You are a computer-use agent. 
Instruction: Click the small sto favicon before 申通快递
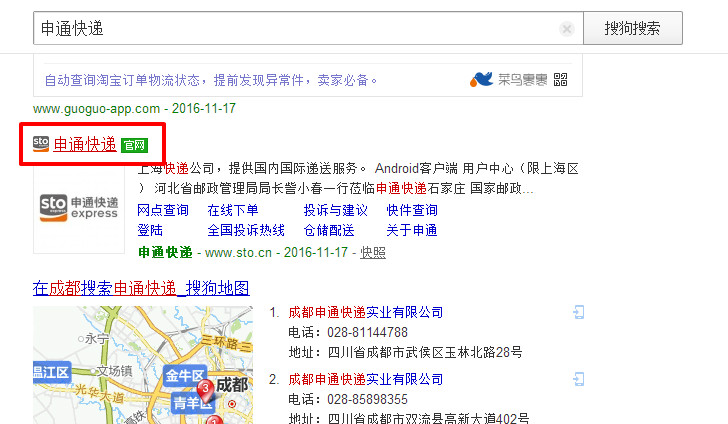tap(41, 144)
